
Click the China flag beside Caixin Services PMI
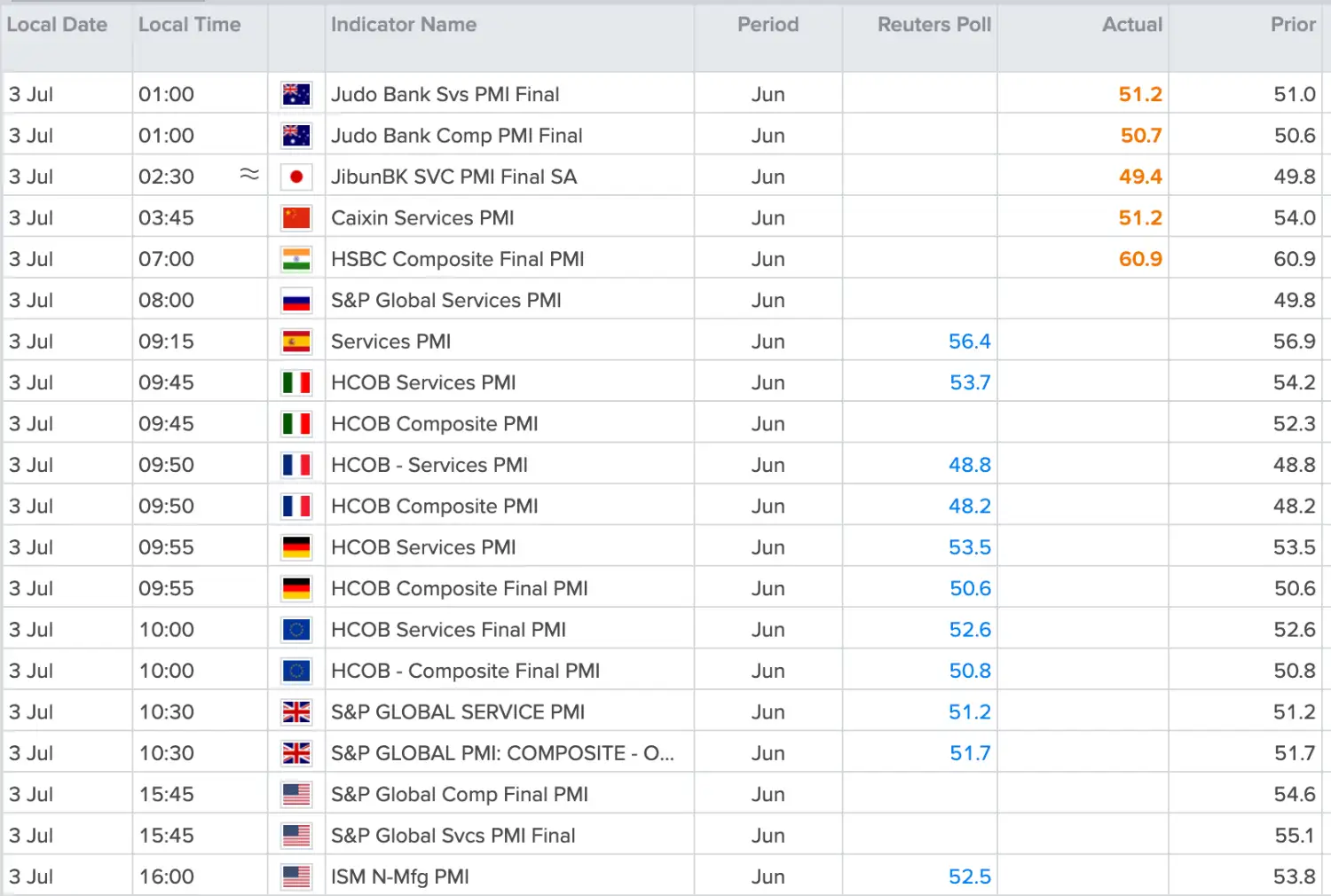(296, 218)
